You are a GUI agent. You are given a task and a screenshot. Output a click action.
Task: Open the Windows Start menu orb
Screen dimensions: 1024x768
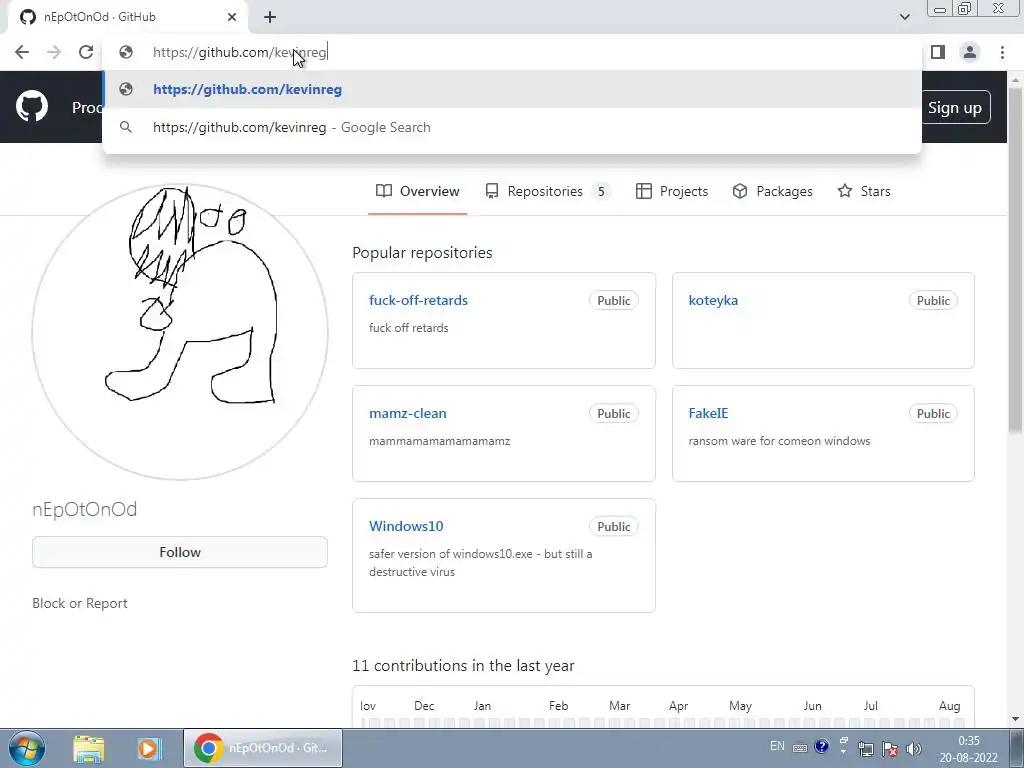[27, 748]
